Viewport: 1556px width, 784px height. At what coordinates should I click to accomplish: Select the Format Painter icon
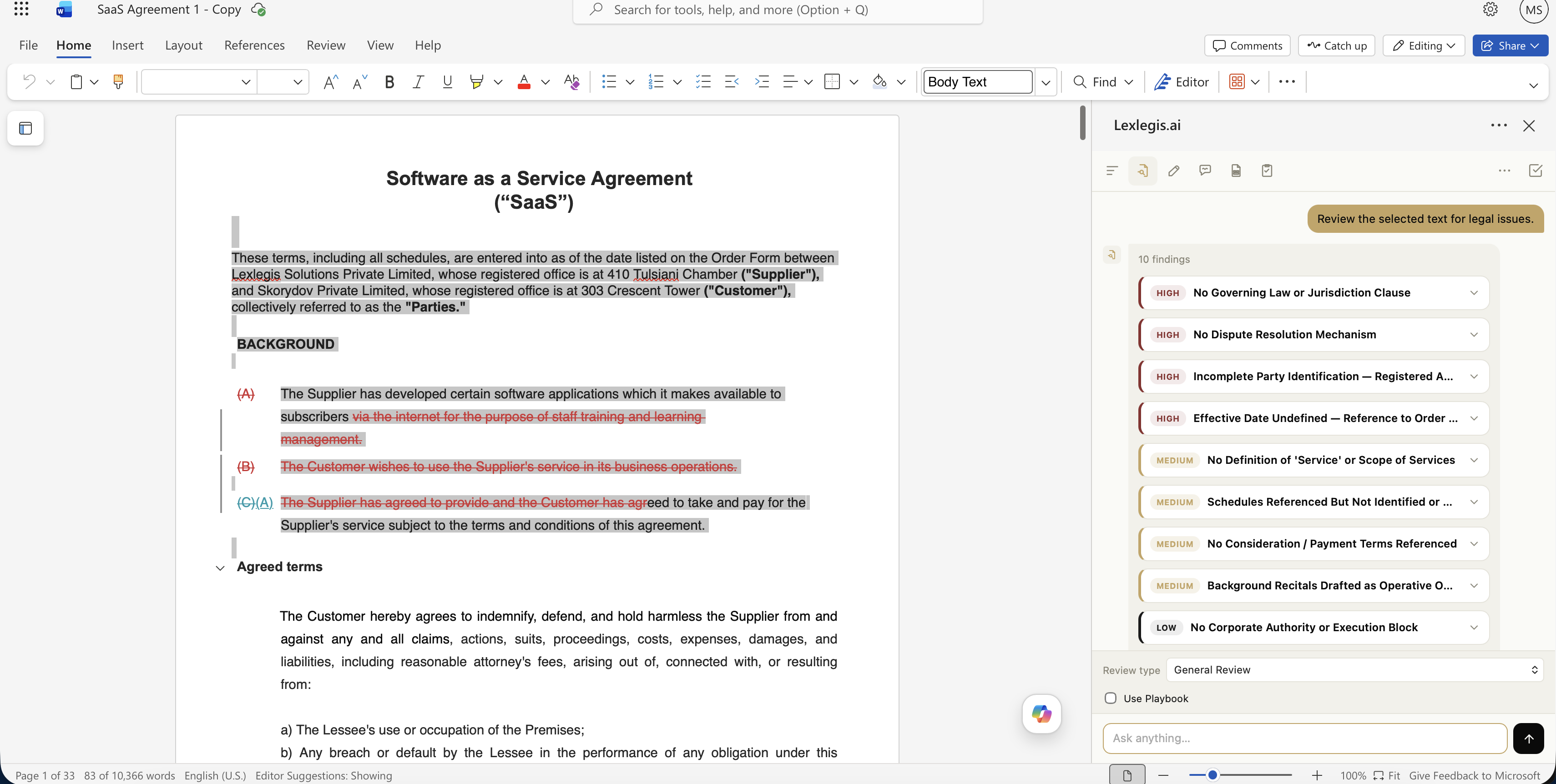tap(118, 81)
